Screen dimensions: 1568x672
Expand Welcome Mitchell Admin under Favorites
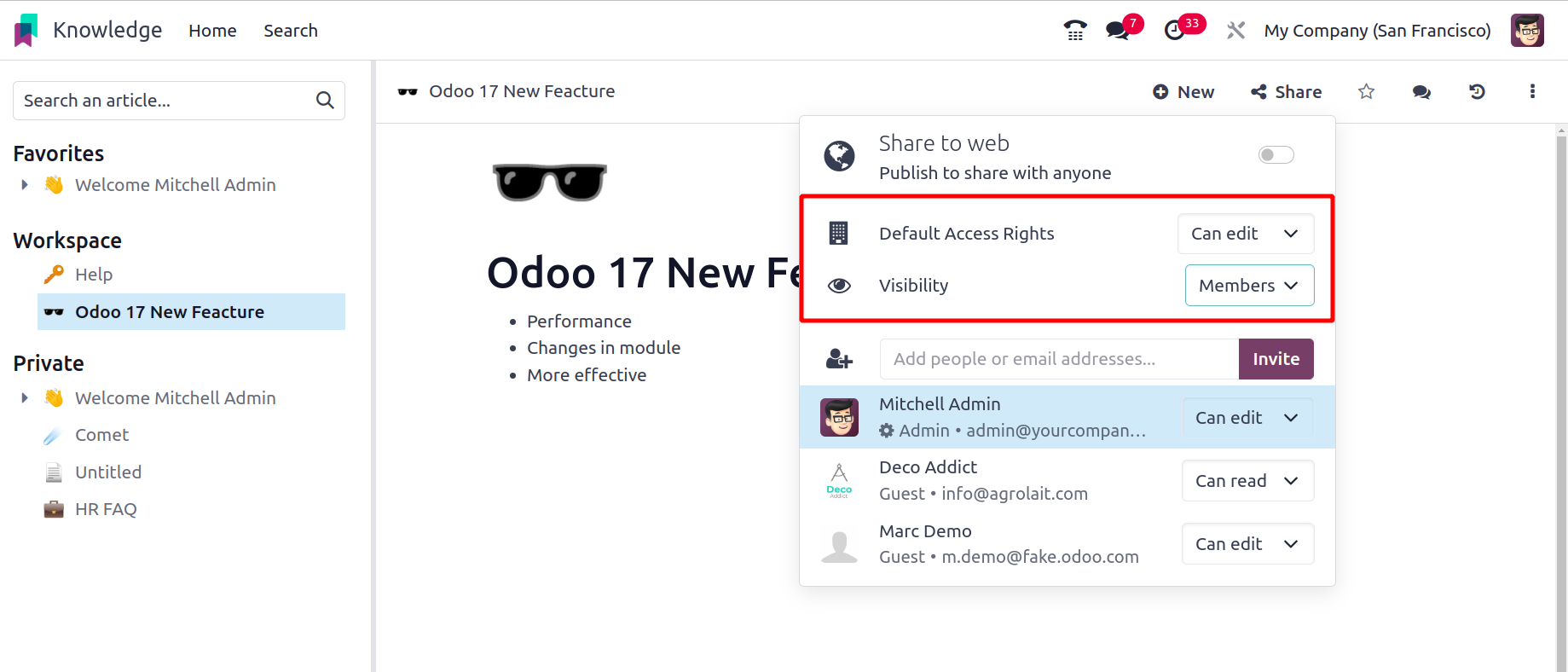coord(25,185)
